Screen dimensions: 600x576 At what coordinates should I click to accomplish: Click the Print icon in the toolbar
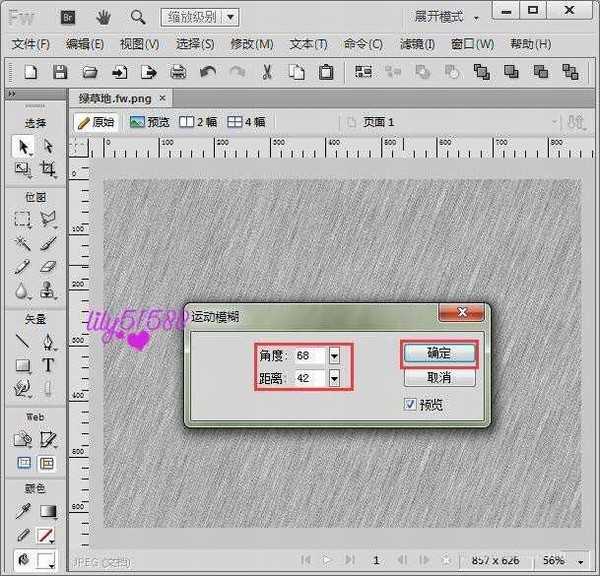coord(178,72)
